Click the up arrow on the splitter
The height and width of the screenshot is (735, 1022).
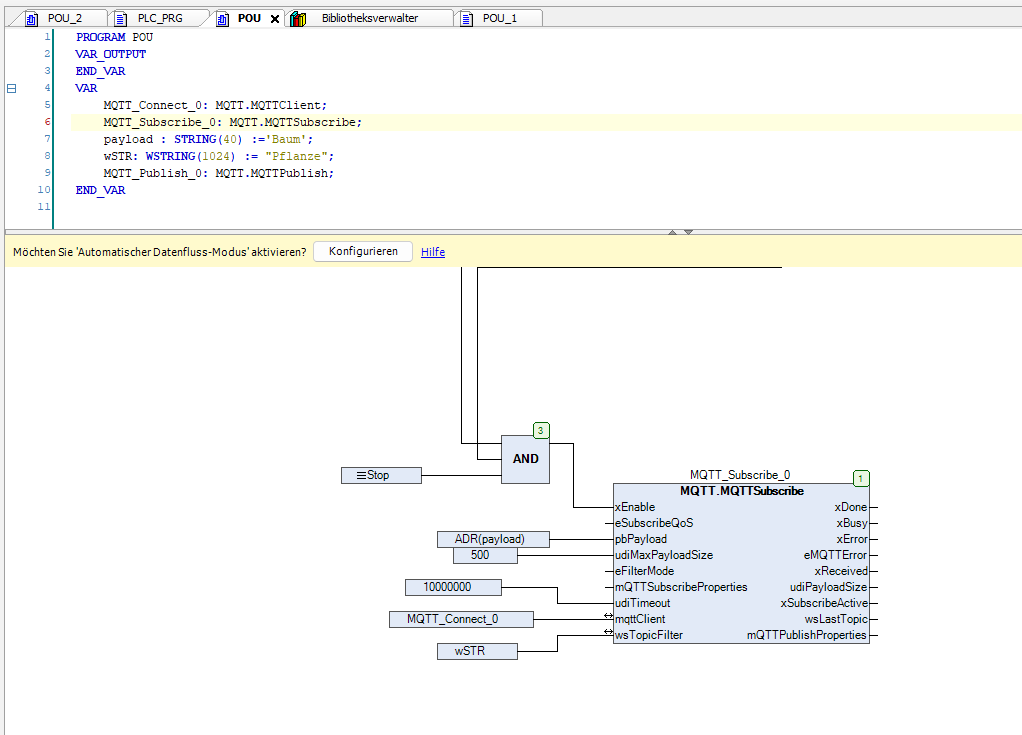click(x=672, y=231)
